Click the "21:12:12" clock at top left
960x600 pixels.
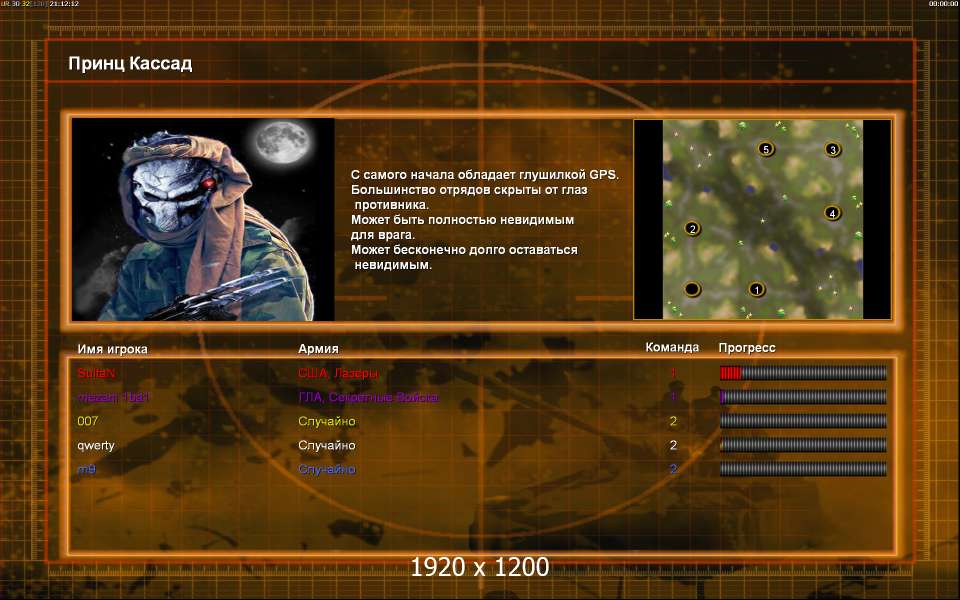click(64, 4)
